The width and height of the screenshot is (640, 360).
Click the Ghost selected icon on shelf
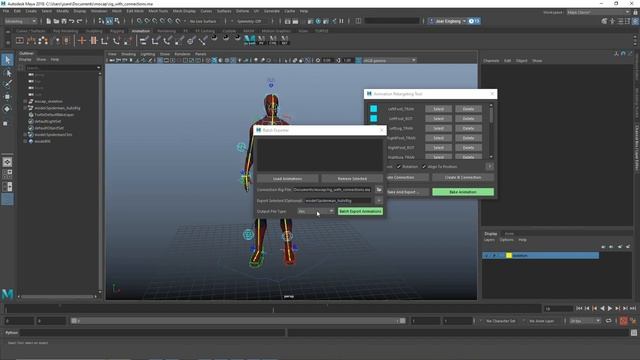[x=43, y=40]
